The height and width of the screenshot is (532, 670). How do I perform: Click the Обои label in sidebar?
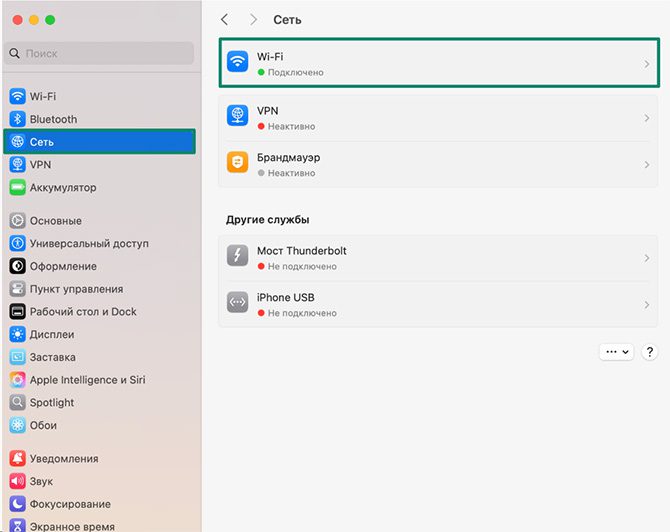pyautogui.click(x=43, y=426)
